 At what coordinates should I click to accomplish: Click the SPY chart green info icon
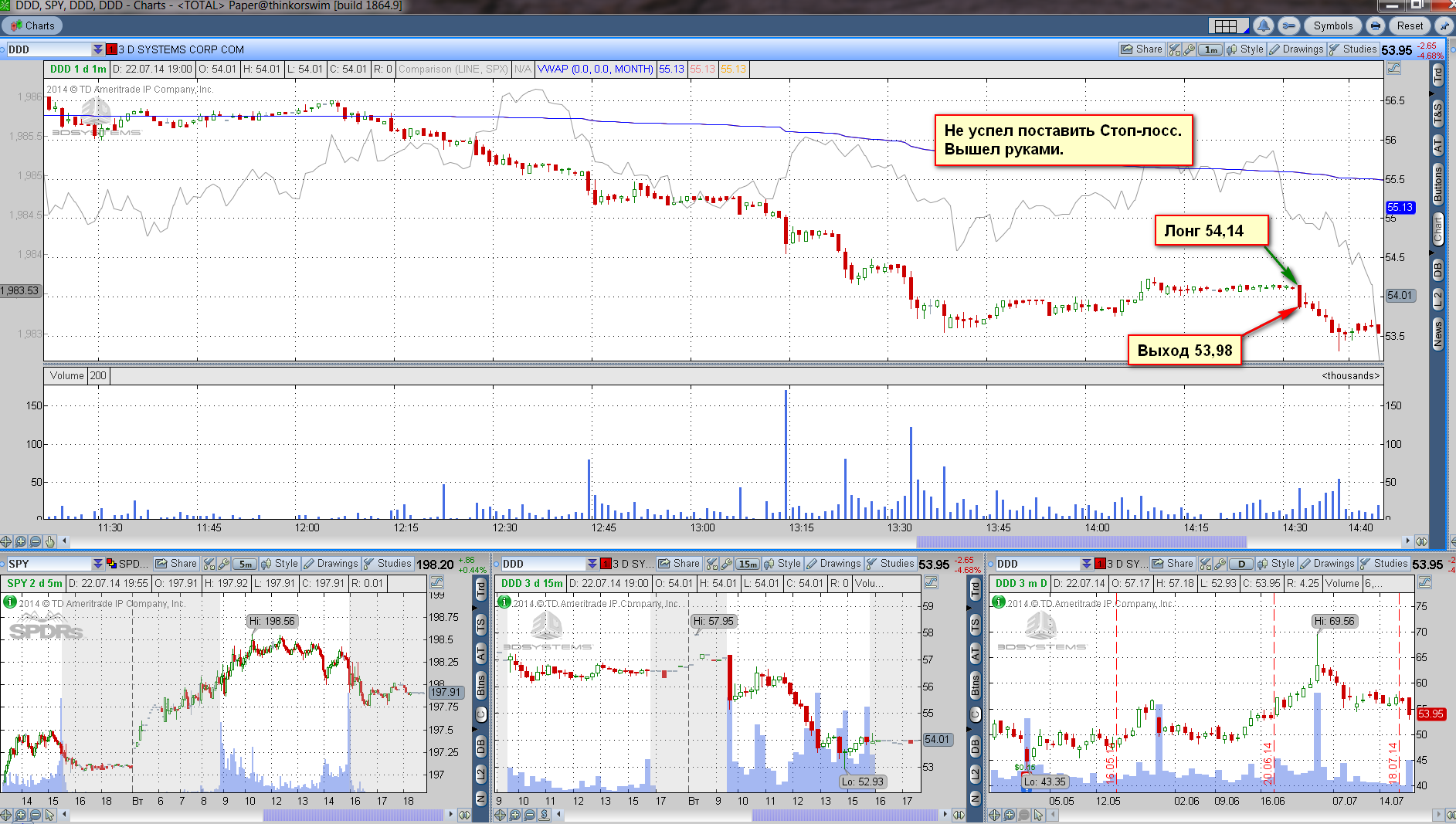click(10, 602)
